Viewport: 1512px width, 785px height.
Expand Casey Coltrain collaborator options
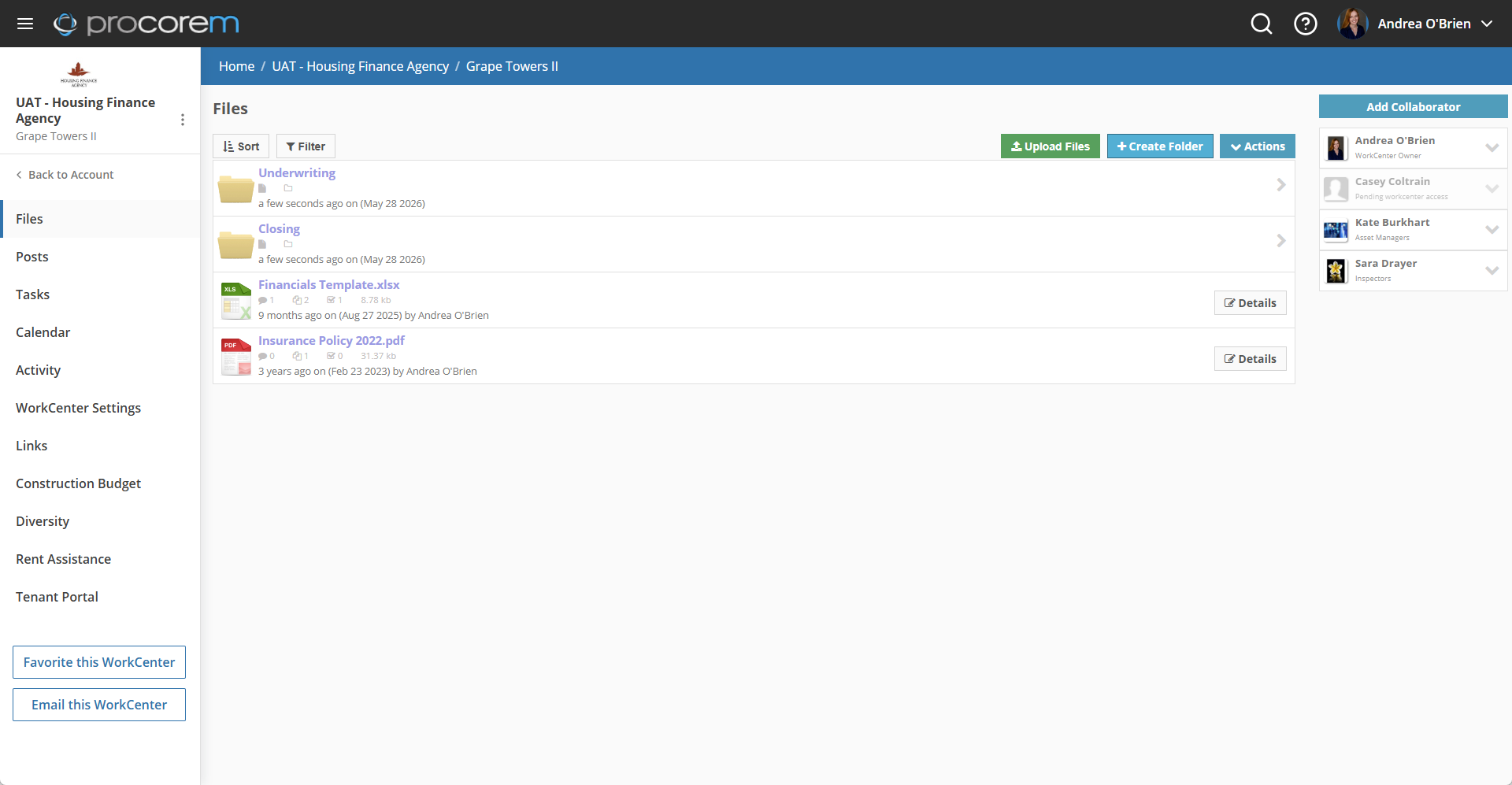[x=1492, y=188]
